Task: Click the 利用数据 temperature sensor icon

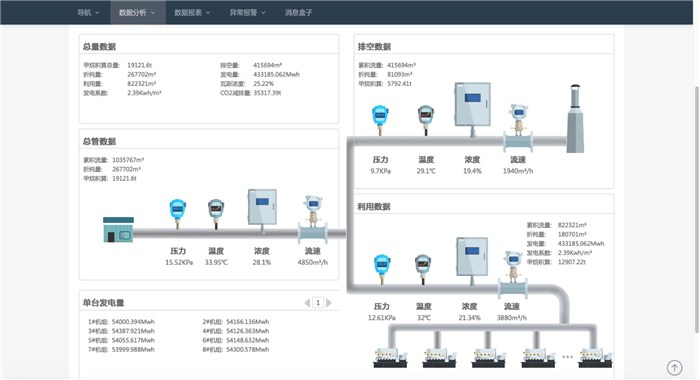Action: [423, 269]
